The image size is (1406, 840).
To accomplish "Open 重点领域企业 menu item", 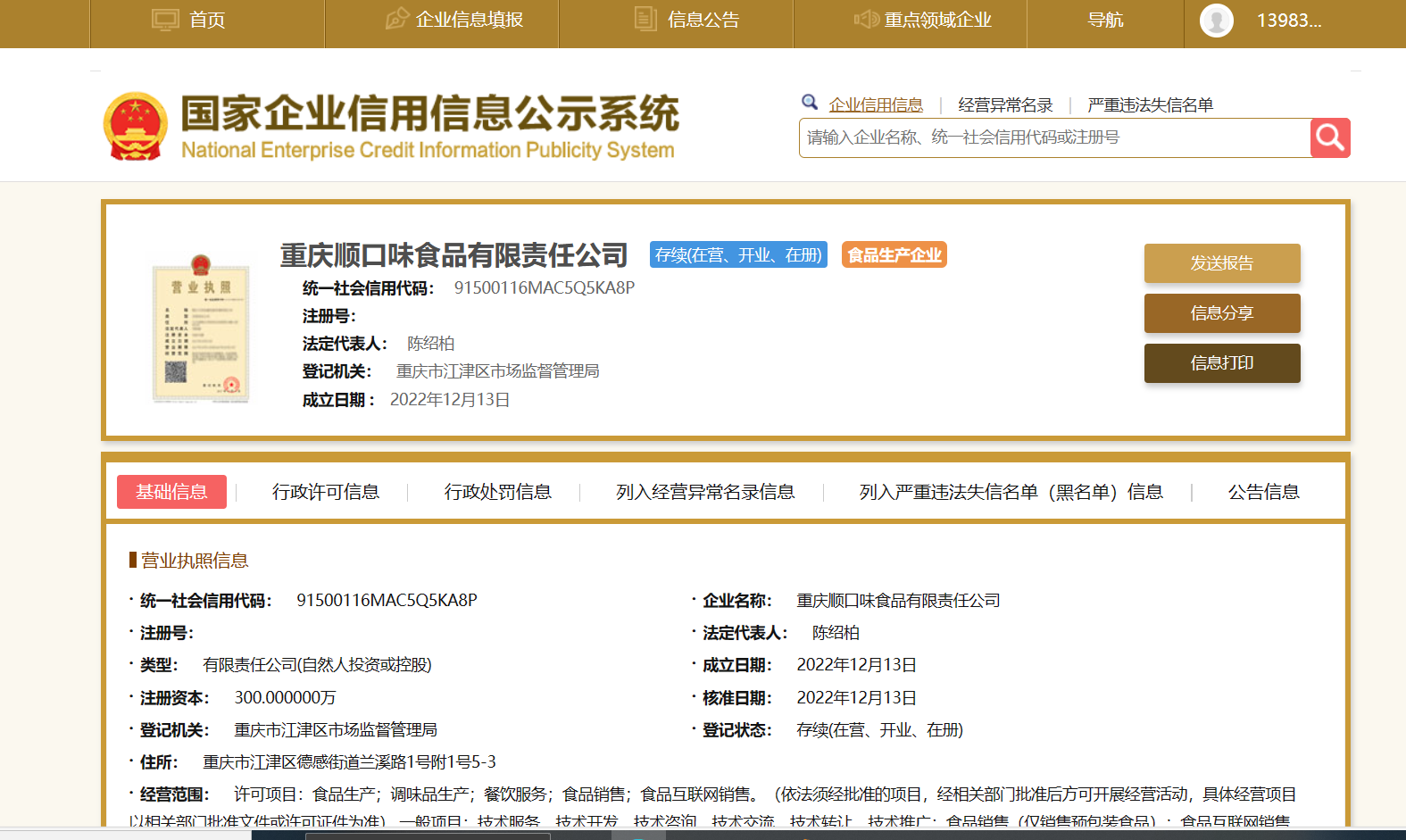I will point(938,20).
